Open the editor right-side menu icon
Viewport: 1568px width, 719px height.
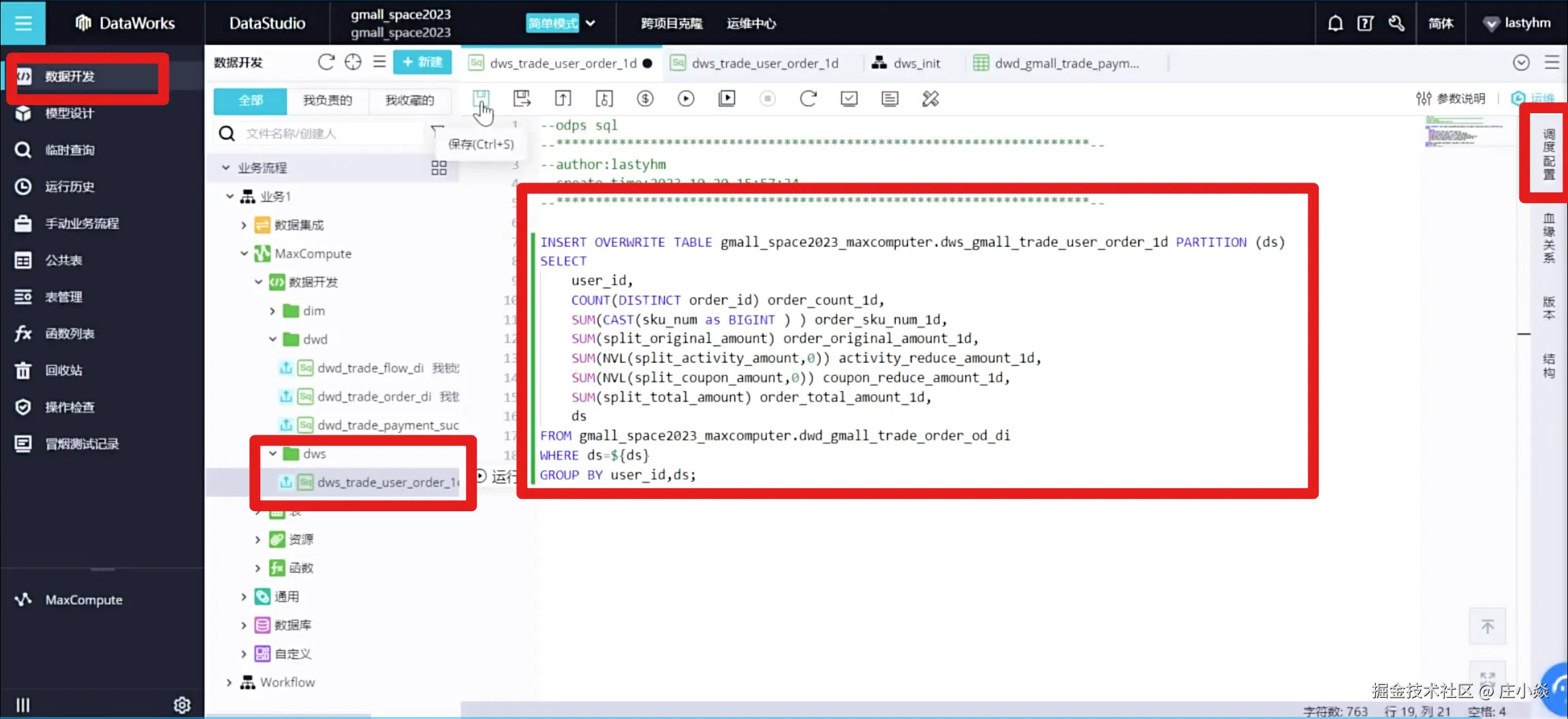1552,63
